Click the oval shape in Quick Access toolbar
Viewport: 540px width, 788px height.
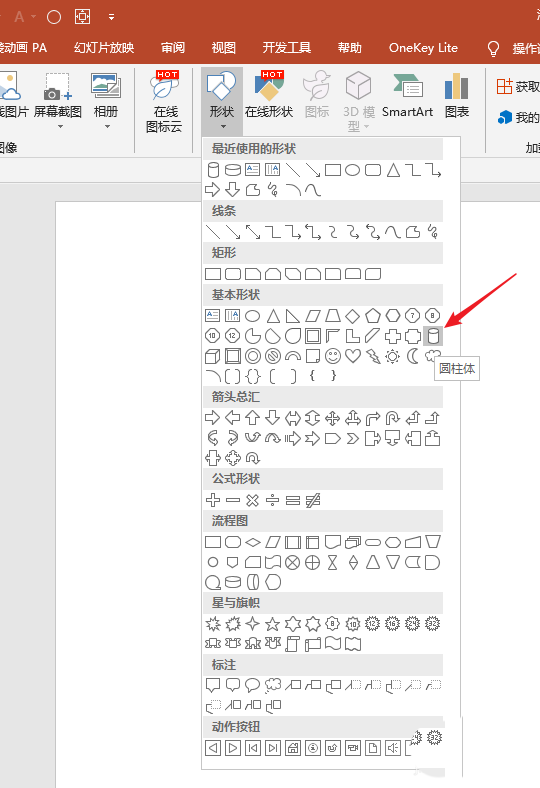[x=54, y=17]
